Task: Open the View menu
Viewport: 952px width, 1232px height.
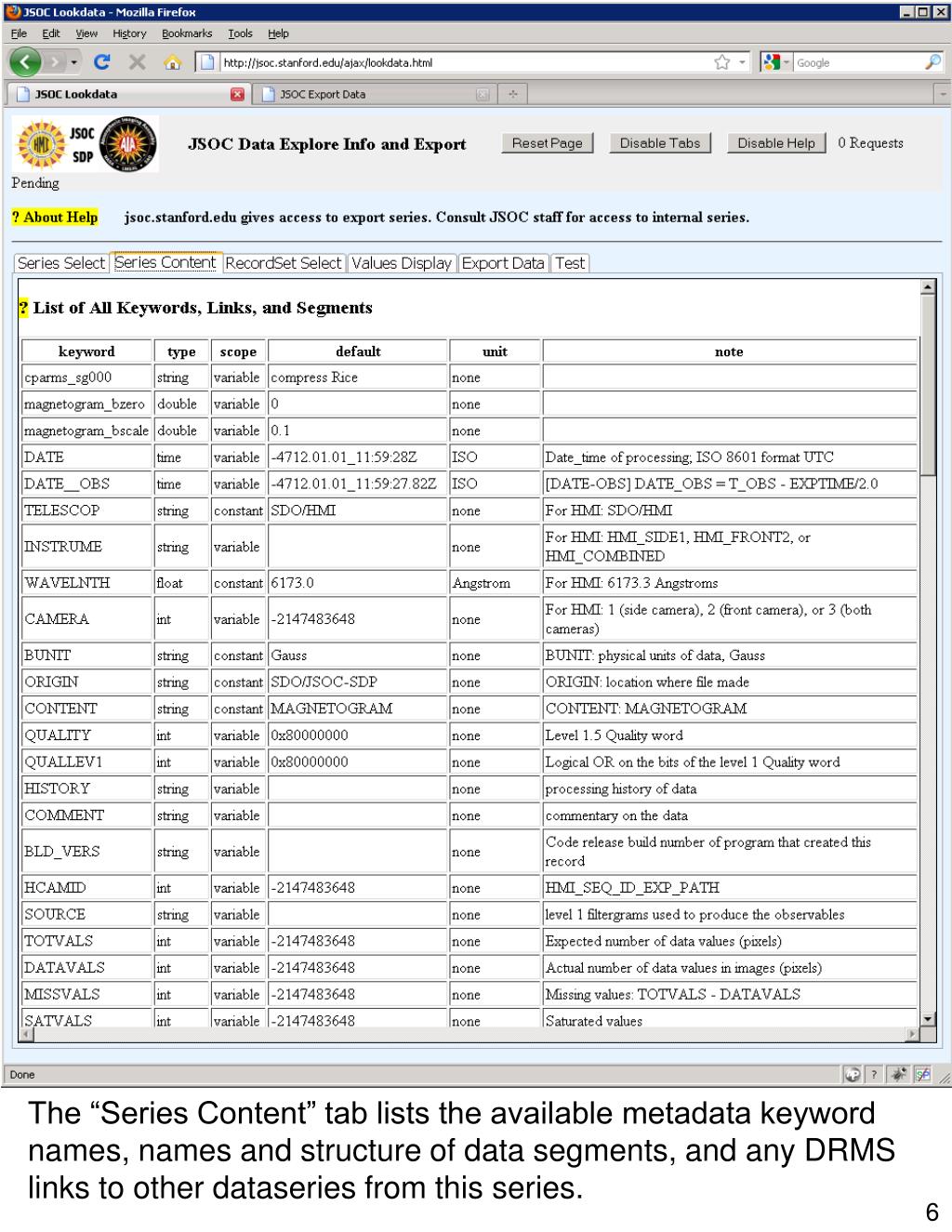Action: point(86,33)
